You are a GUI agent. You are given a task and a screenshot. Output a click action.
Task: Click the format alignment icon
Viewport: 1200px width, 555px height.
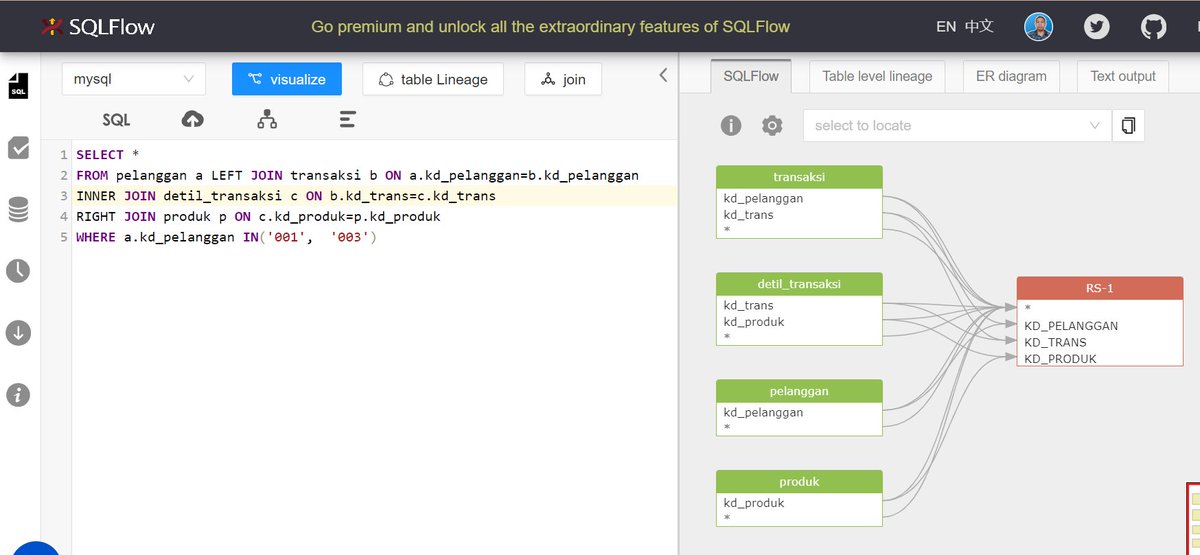tap(348, 120)
